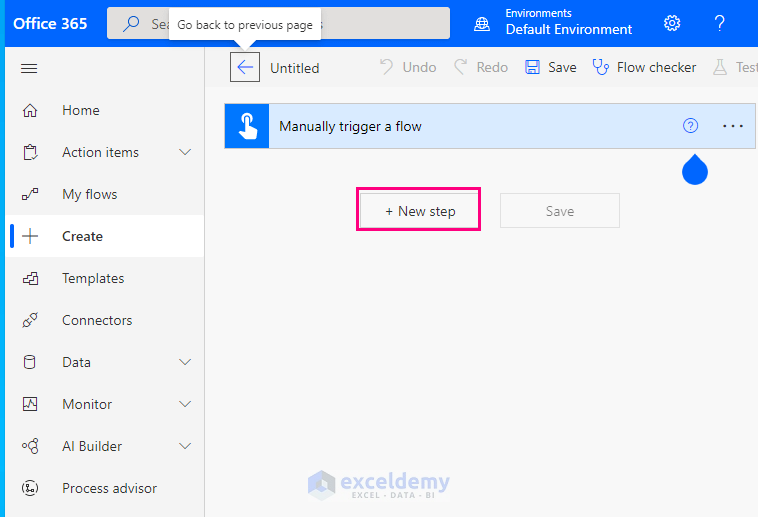
Task: Click the Connectors plug icon
Action: pyautogui.click(x=30, y=320)
